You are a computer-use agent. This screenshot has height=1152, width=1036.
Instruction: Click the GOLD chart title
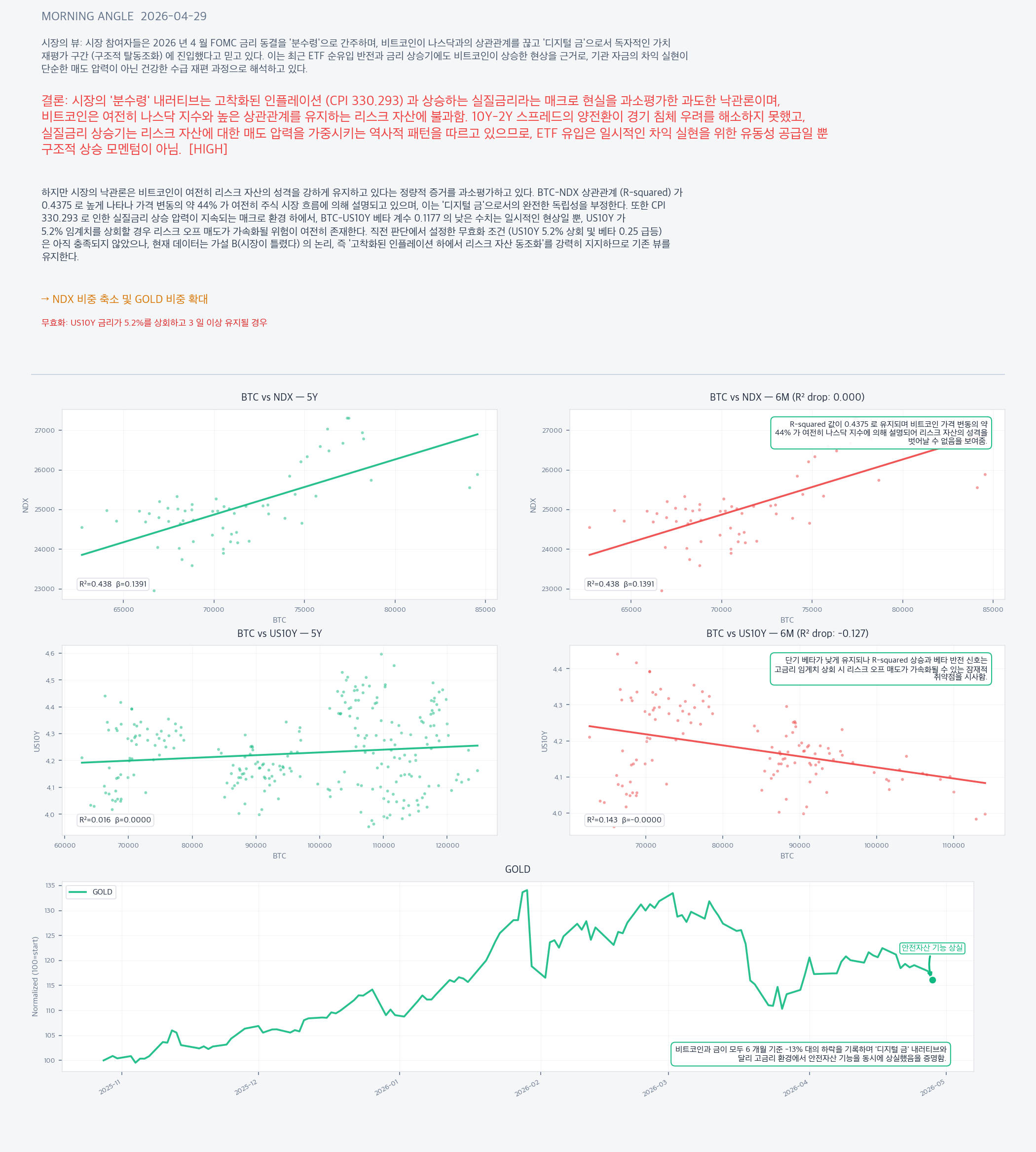click(x=518, y=869)
